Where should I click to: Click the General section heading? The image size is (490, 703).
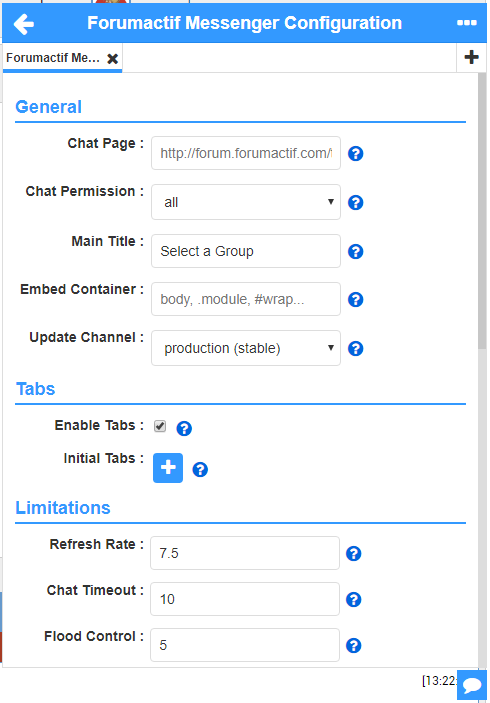48,107
